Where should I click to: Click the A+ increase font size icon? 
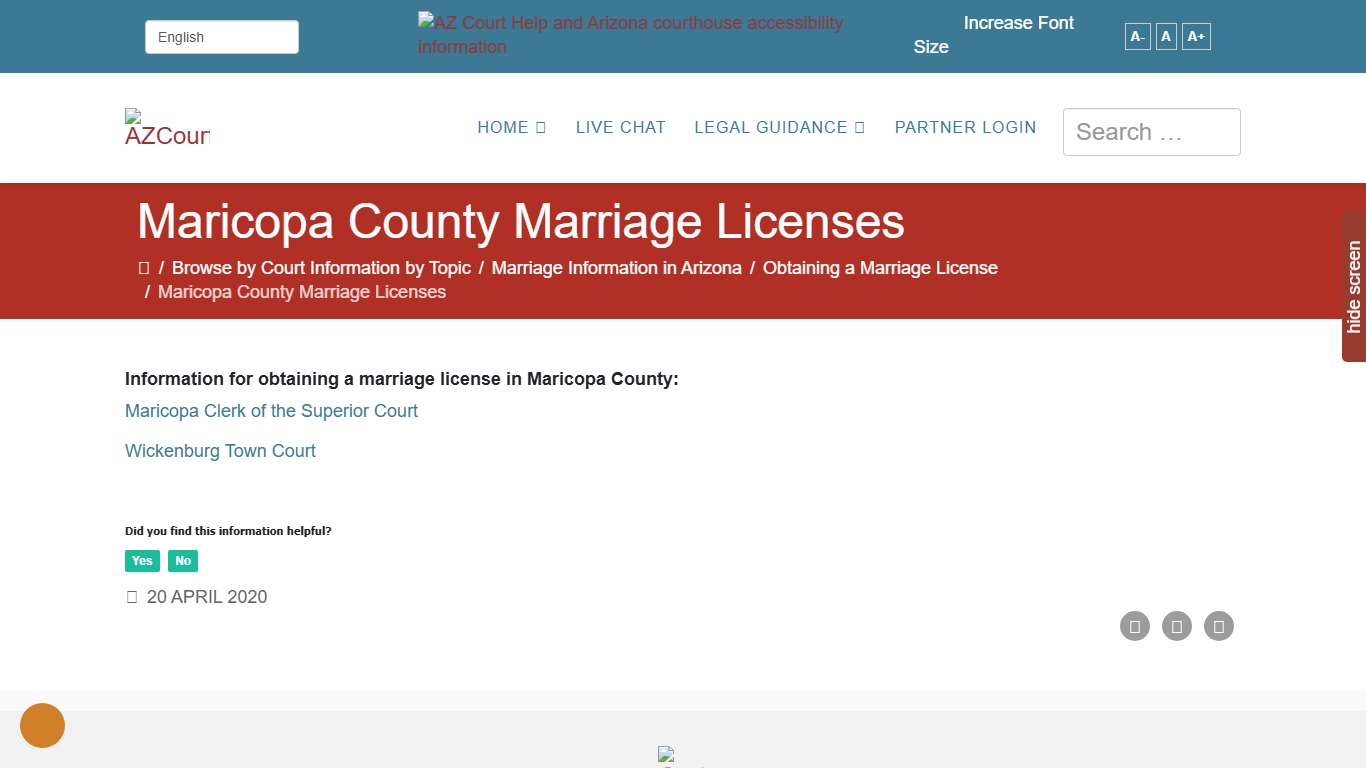click(1196, 36)
